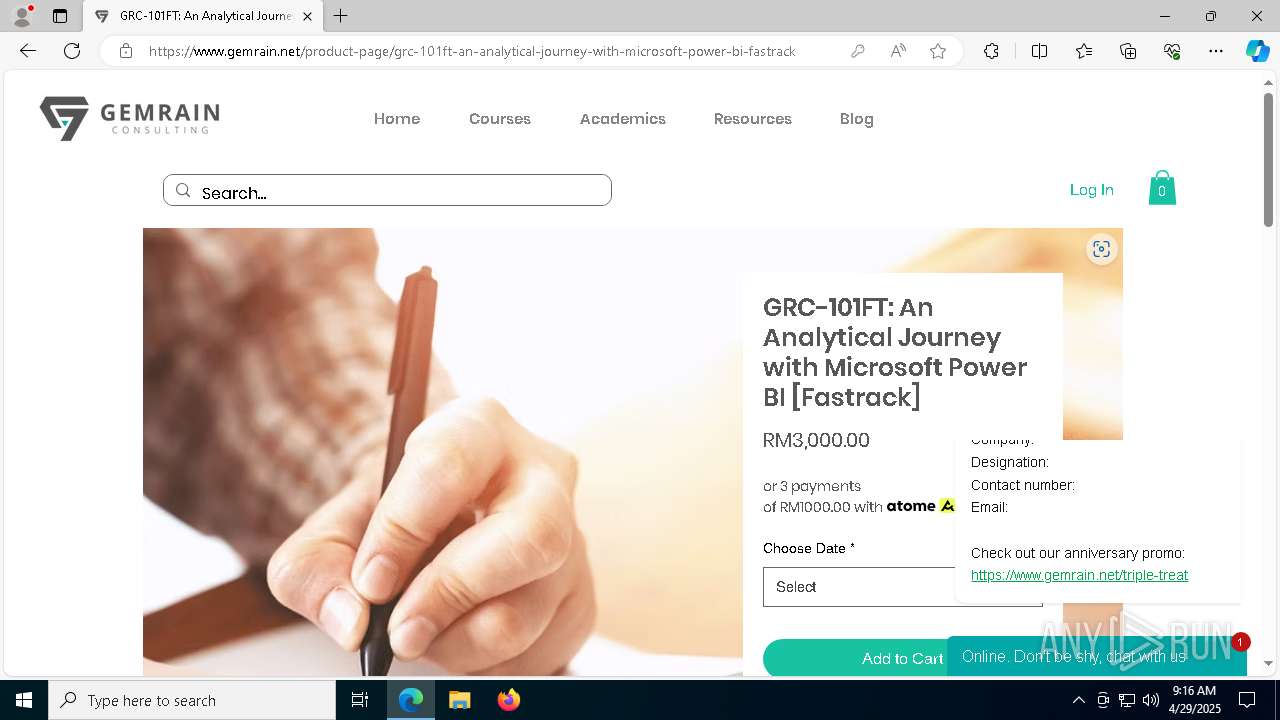
Task: Open Resources menu
Action: (753, 119)
